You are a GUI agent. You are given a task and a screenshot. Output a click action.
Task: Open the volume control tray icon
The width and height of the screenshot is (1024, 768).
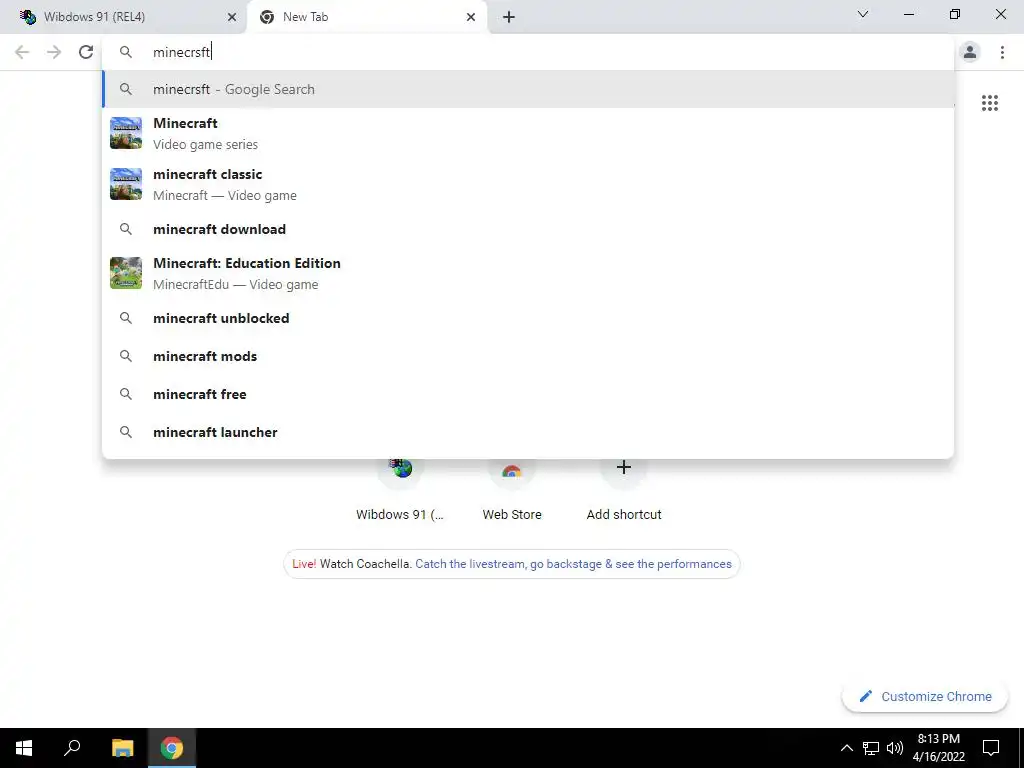(895, 748)
